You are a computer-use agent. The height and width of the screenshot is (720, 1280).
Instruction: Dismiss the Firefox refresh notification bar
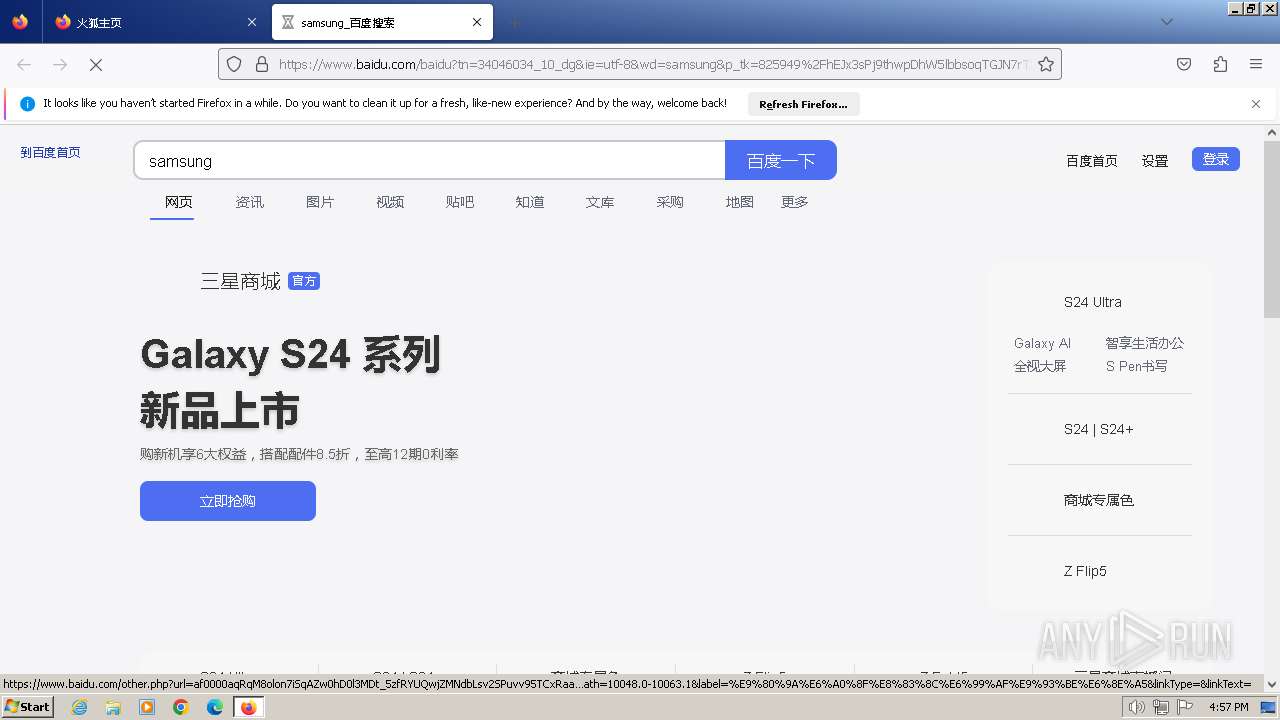click(1256, 104)
